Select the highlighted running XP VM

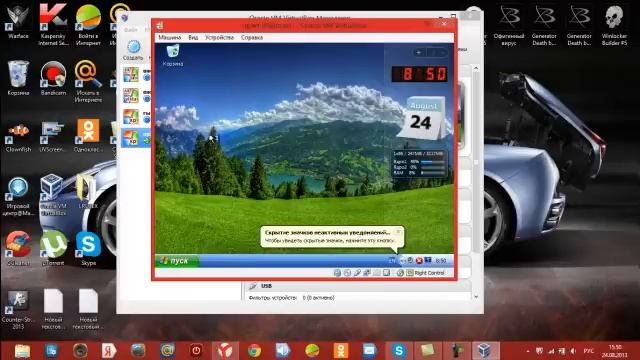[136, 138]
